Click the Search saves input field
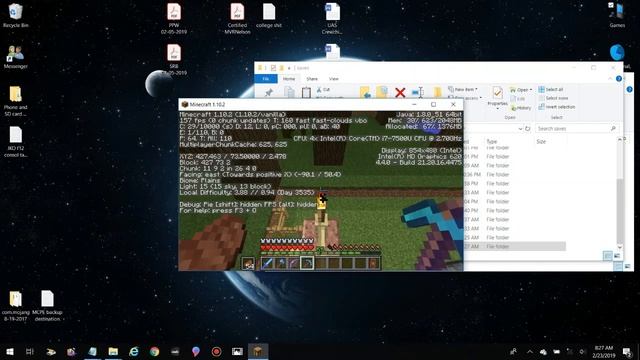Viewport: 640px width, 360px height. (576, 129)
